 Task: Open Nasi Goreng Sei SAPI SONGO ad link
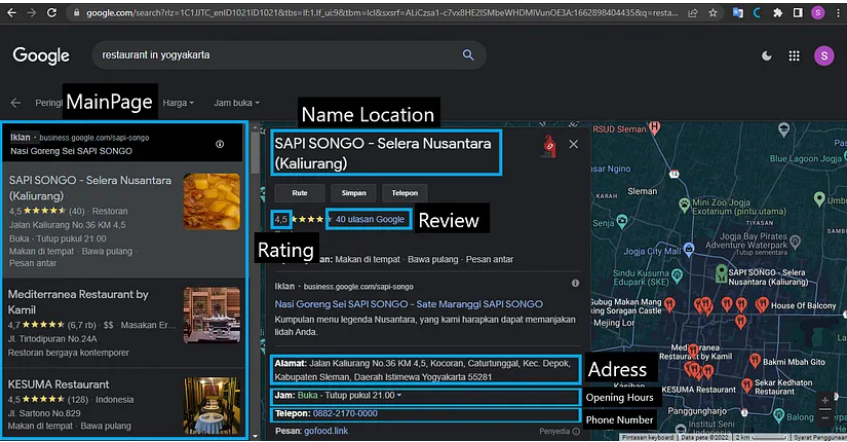coord(408,304)
